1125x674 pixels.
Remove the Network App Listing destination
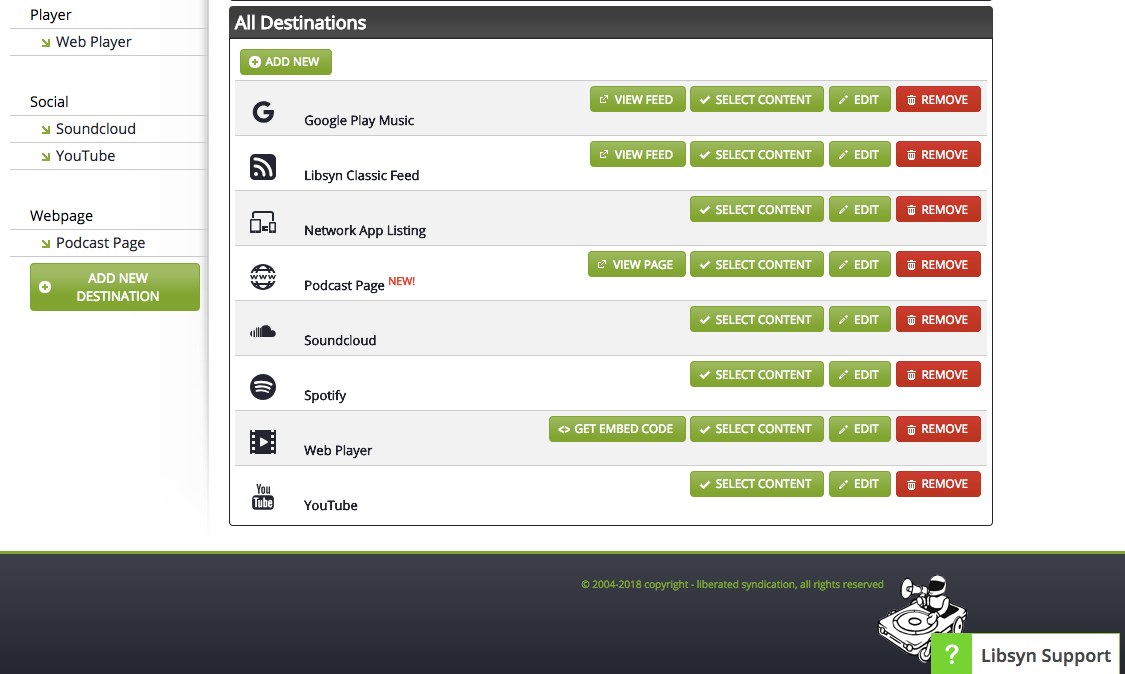(x=938, y=210)
